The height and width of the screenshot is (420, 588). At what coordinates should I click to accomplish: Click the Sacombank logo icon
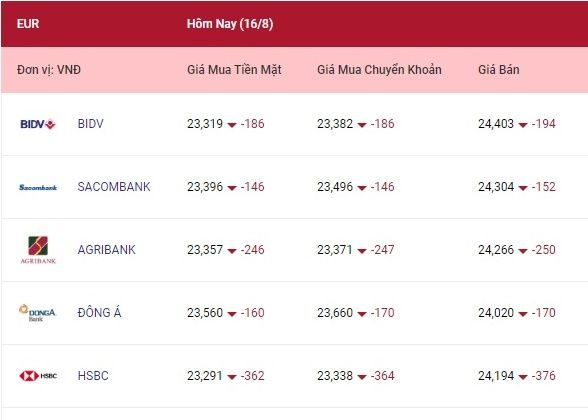pyautogui.click(x=38, y=187)
